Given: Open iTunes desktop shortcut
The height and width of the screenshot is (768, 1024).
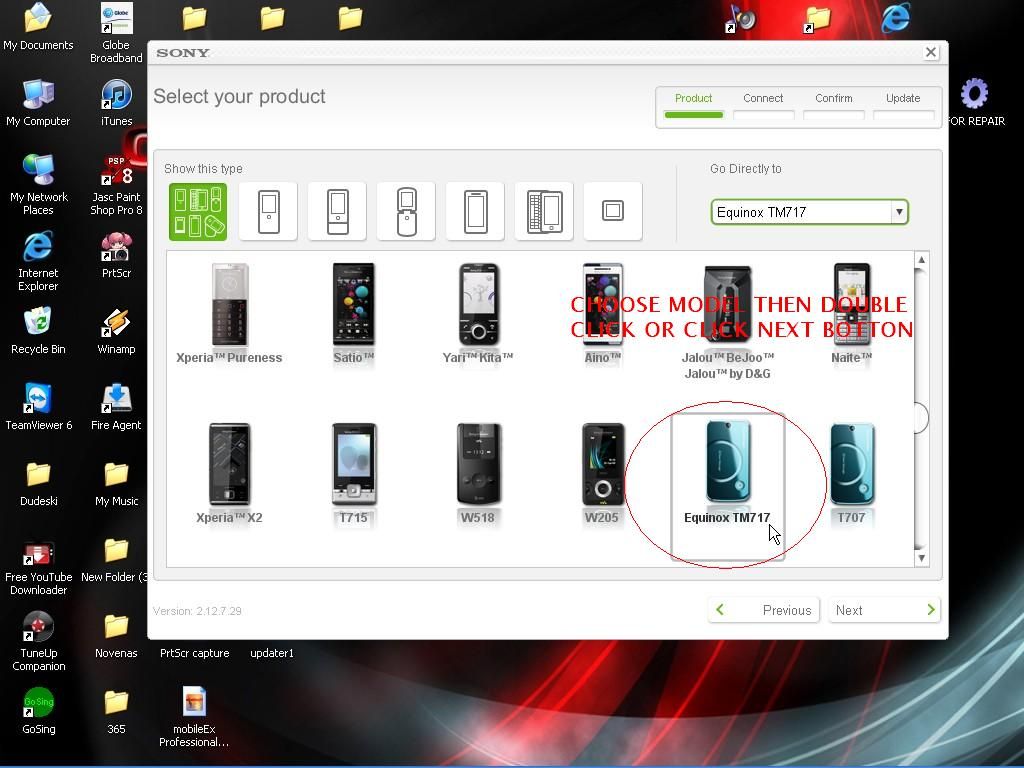Looking at the screenshot, I should 116,102.
